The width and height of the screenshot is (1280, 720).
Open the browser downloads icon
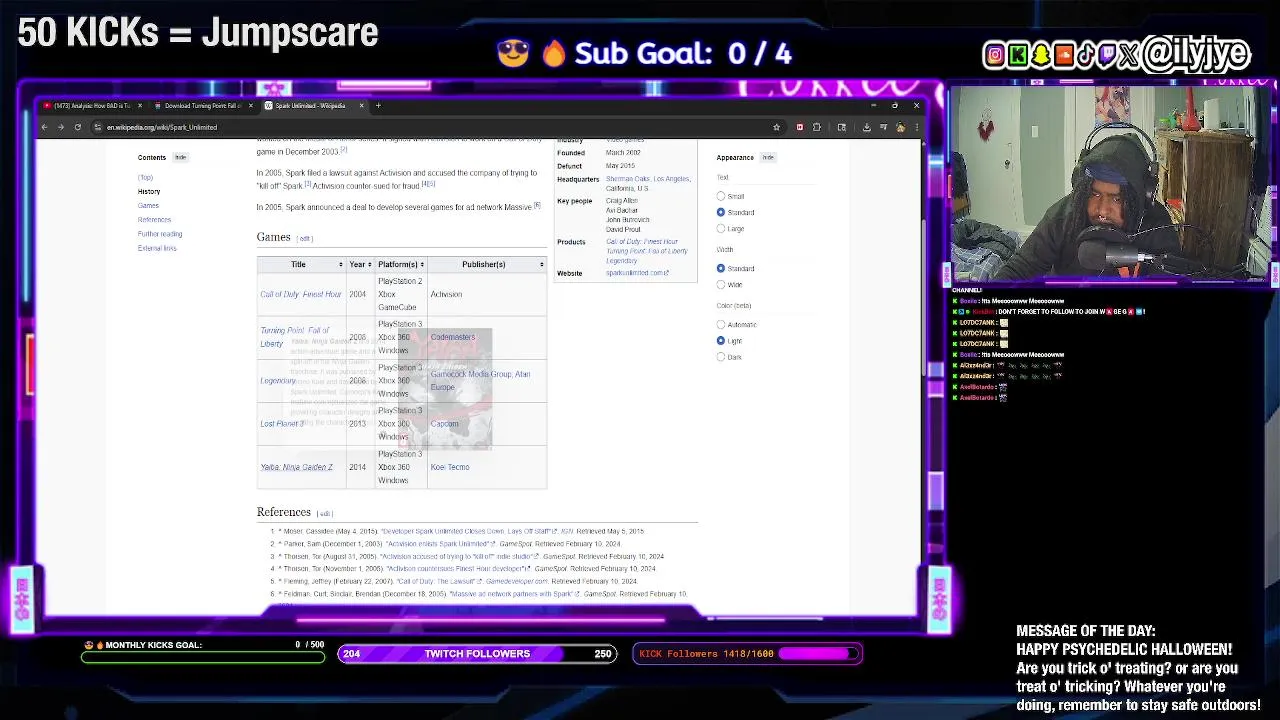pyautogui.click(x=866, y=127)
